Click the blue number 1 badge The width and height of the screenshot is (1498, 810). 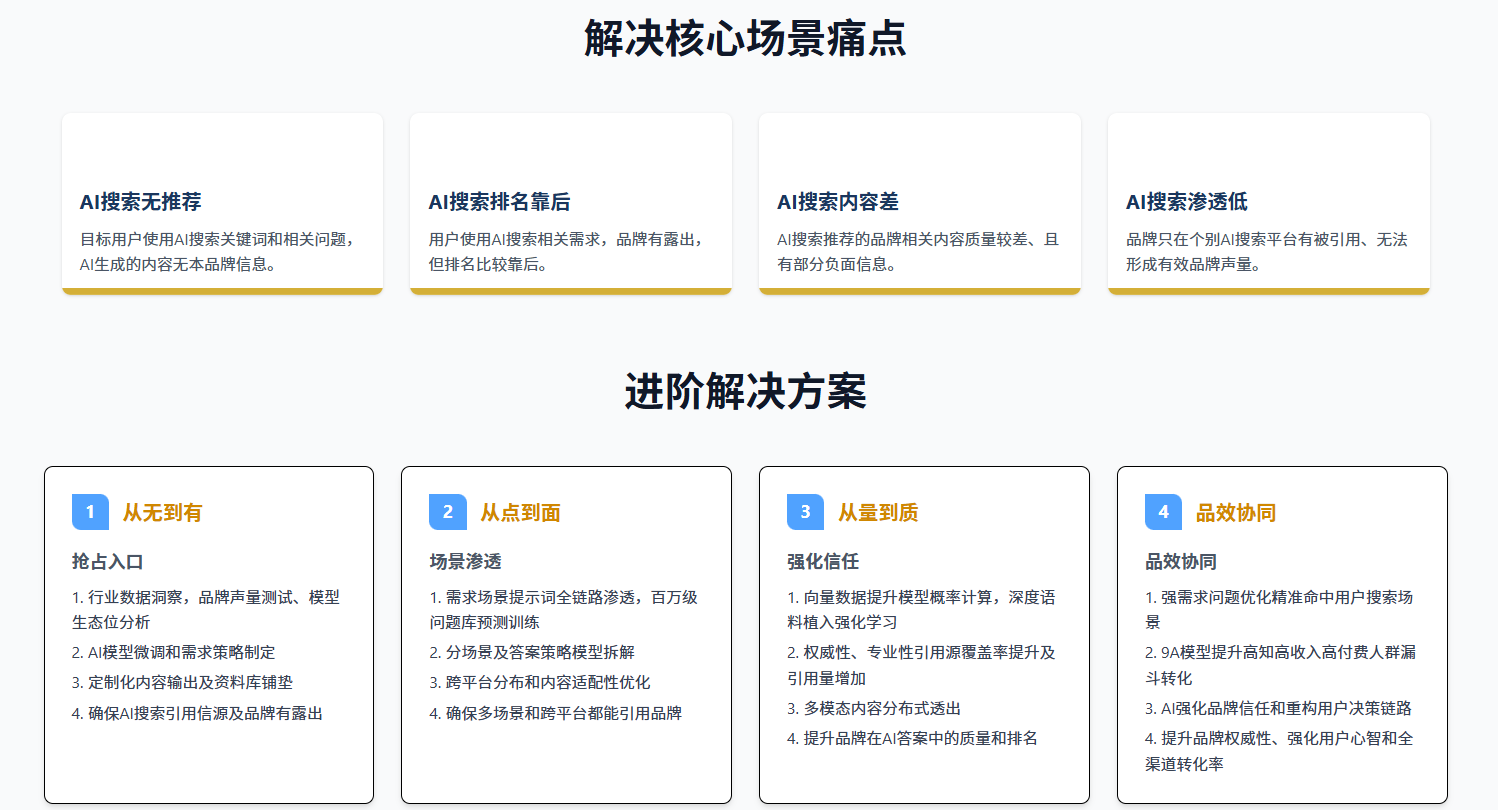click(x=90, y=512)
